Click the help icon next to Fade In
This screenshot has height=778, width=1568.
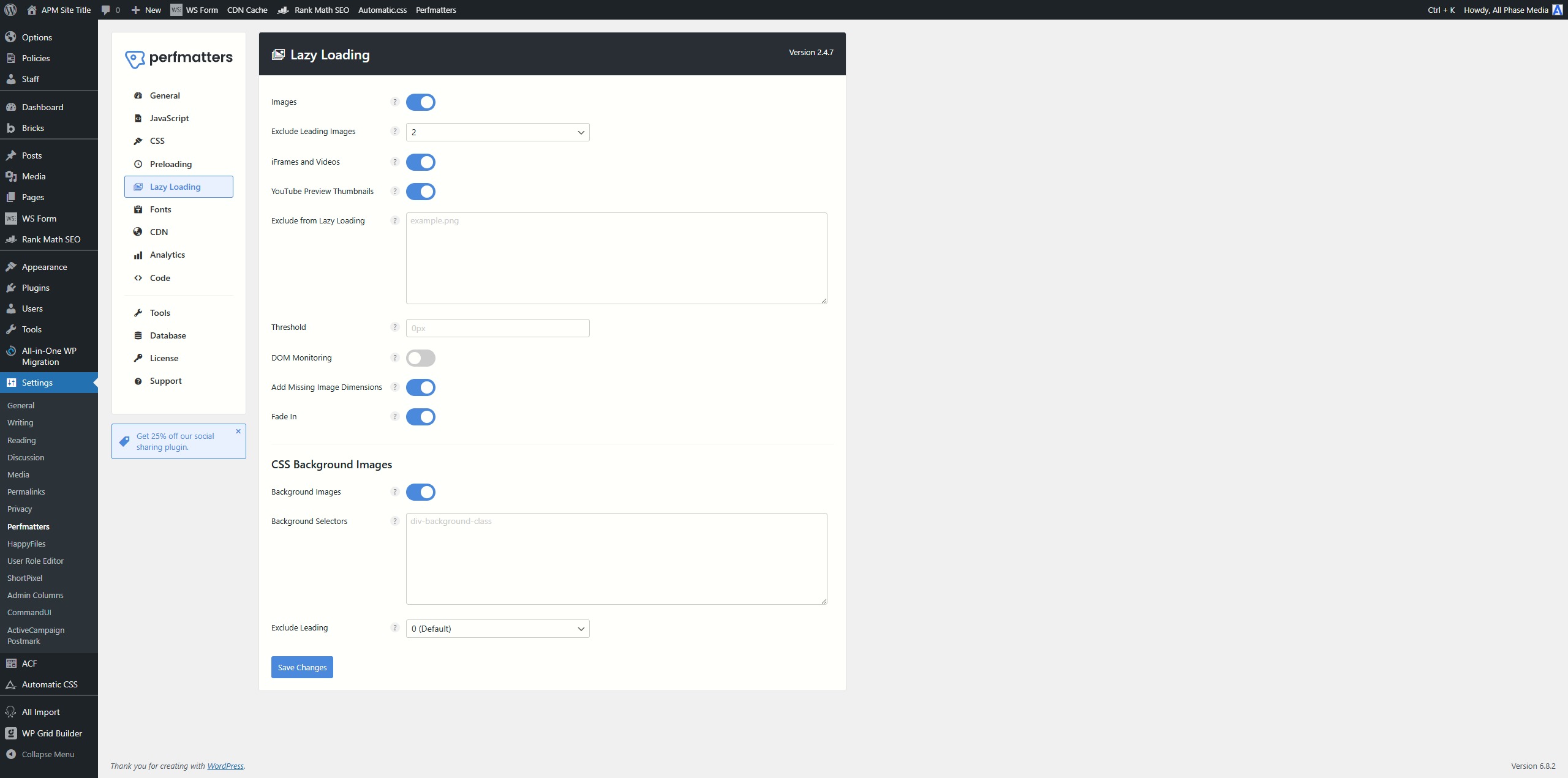[394, 417]
